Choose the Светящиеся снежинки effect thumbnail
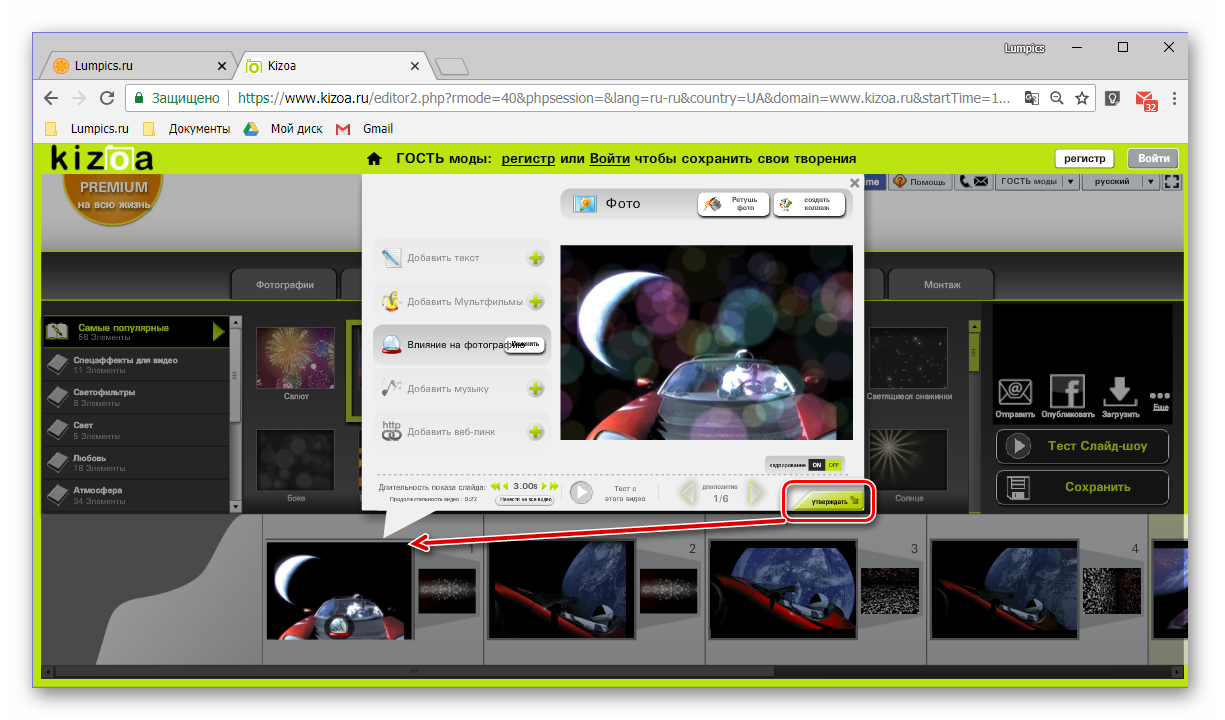This screenshot has width=1225, height=720. [x=909, y=358]
